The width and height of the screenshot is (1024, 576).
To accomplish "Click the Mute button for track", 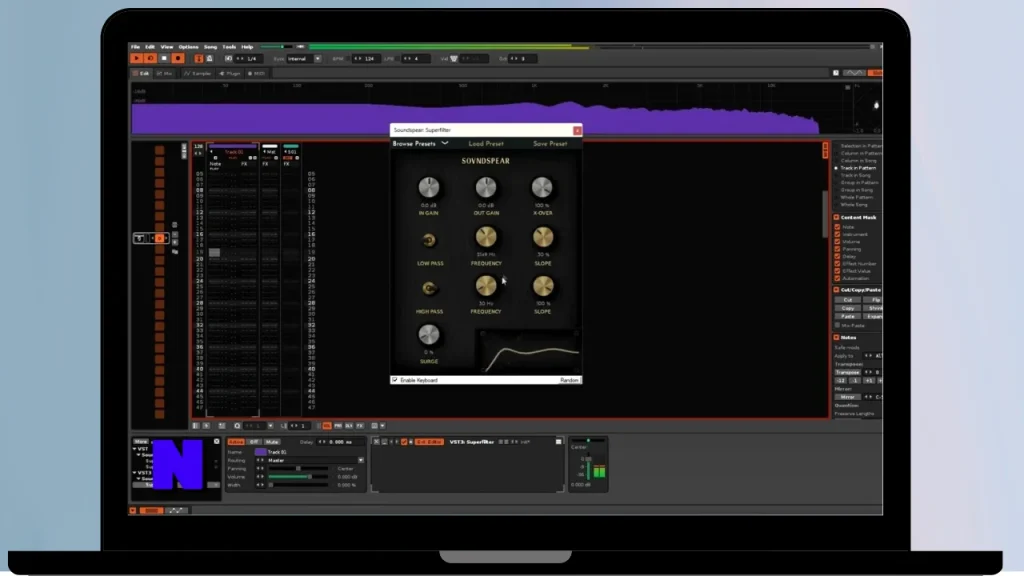I will 272,442.
